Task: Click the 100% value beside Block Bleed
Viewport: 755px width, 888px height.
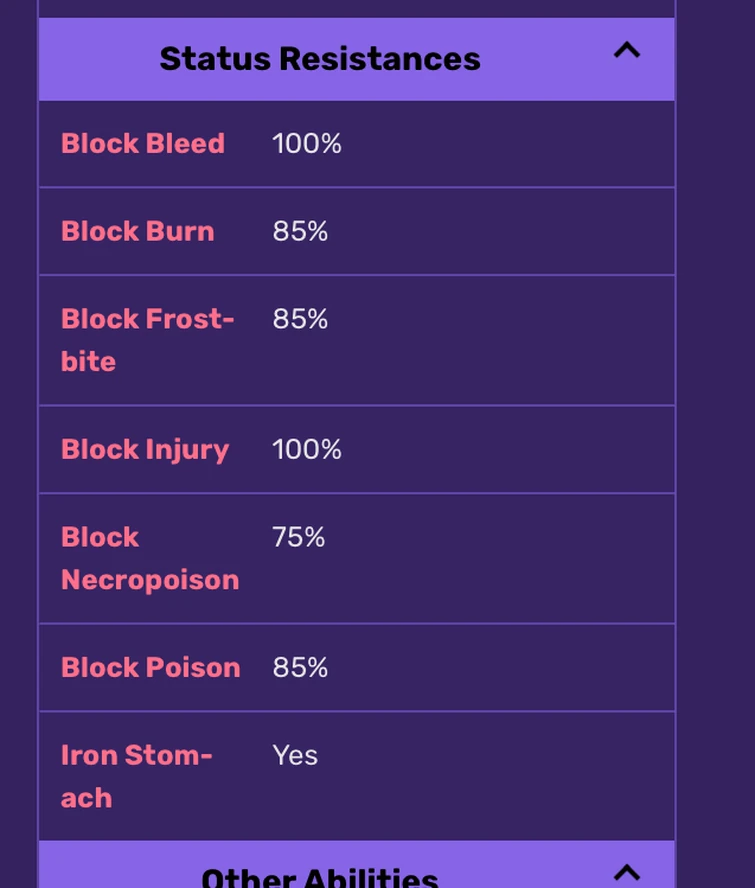Action: coord(307,144)
